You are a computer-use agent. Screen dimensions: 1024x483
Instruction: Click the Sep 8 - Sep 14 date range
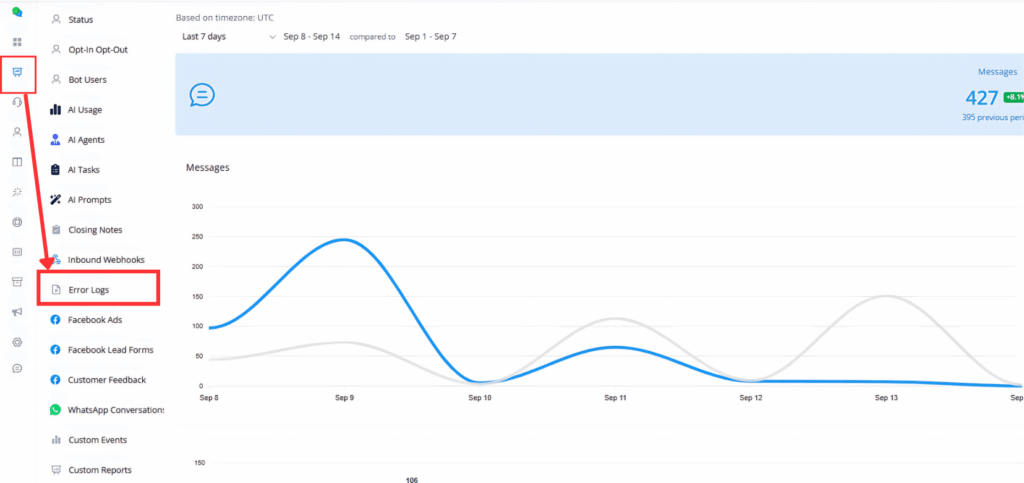tap(313, 37)
